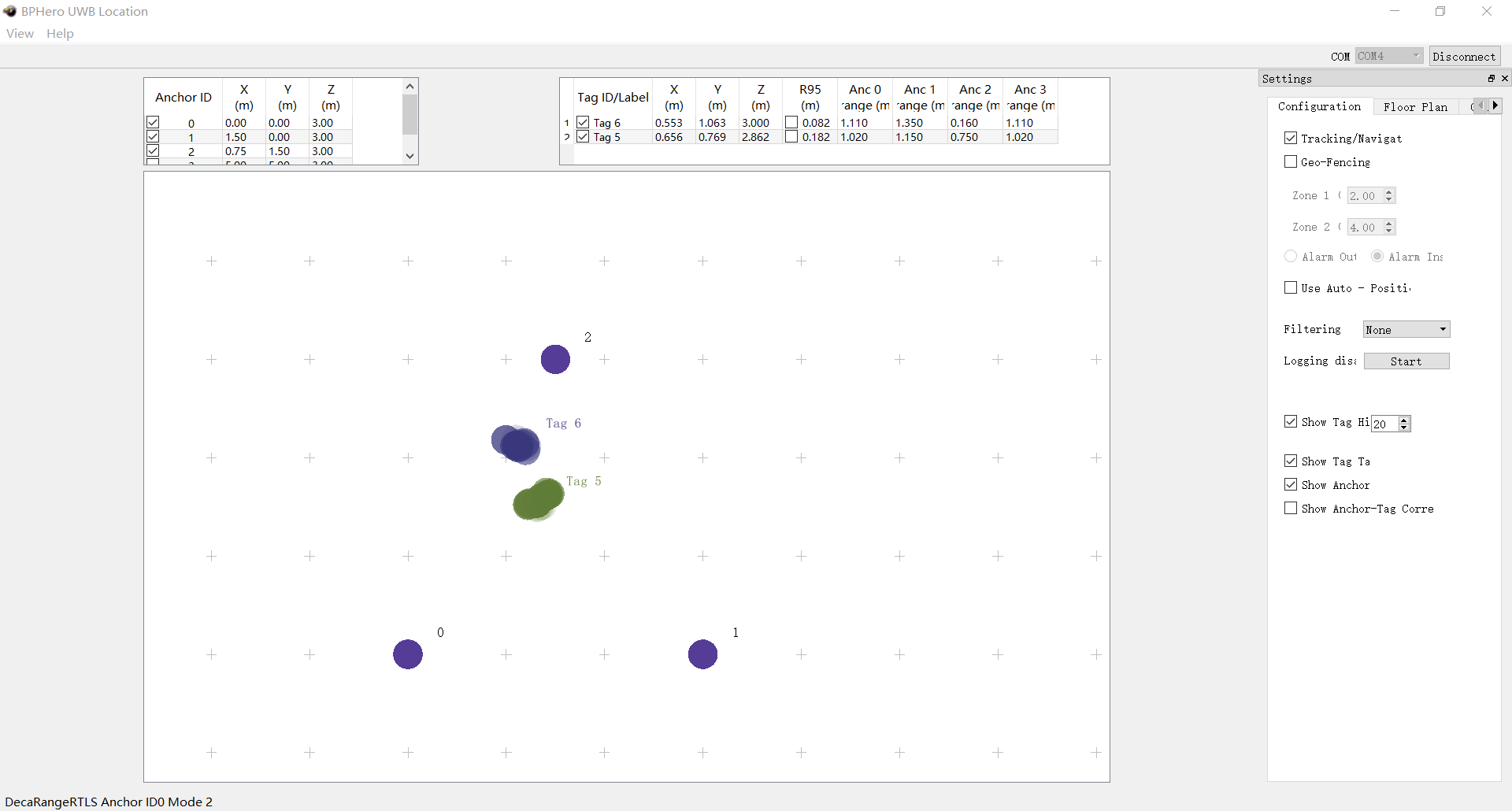The width and height of the screenshot is (1512, 811).
Task: Increase the Show Tag History count stepper
Action: 1404,420
